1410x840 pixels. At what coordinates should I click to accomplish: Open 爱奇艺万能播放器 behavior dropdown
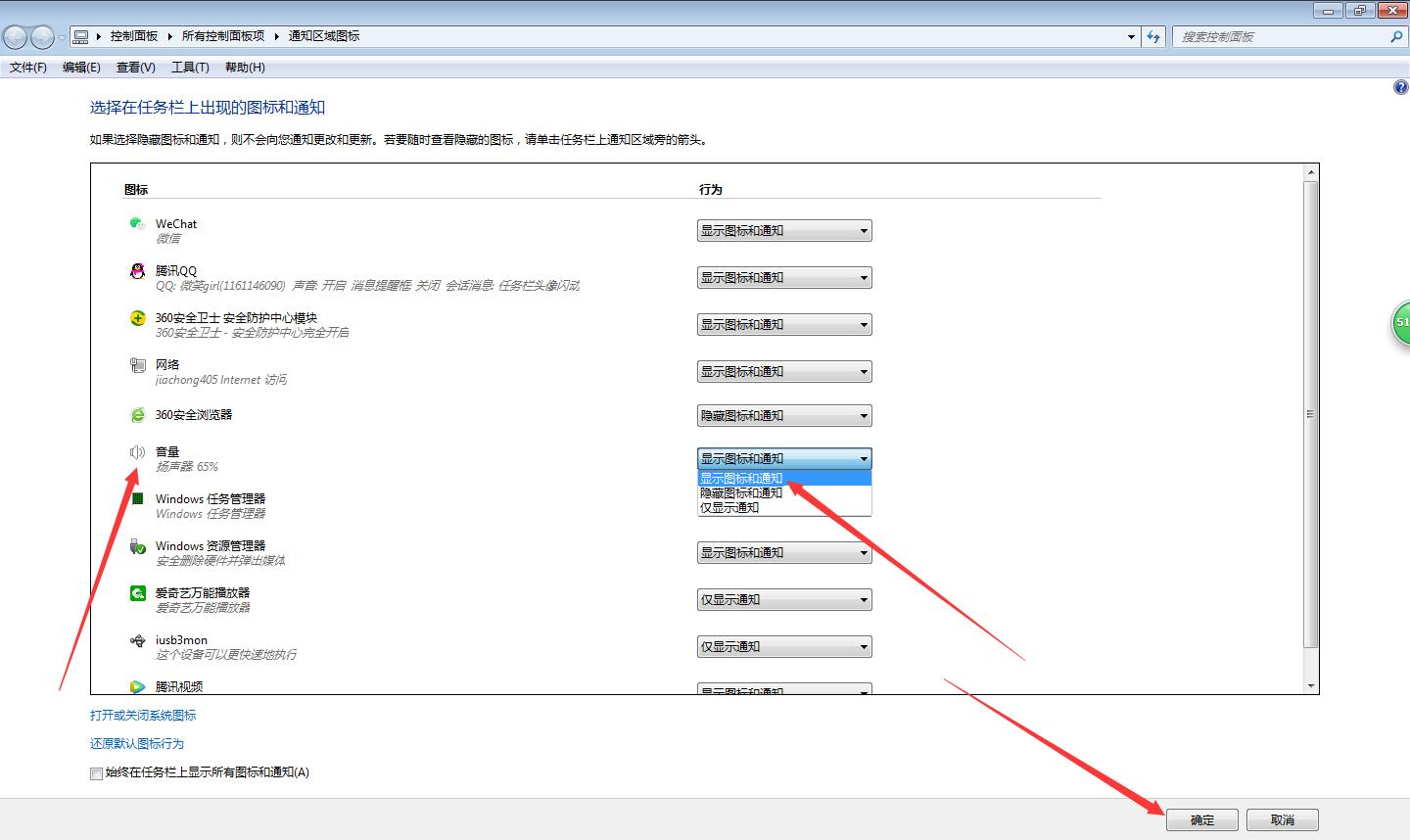coord(784,600)
